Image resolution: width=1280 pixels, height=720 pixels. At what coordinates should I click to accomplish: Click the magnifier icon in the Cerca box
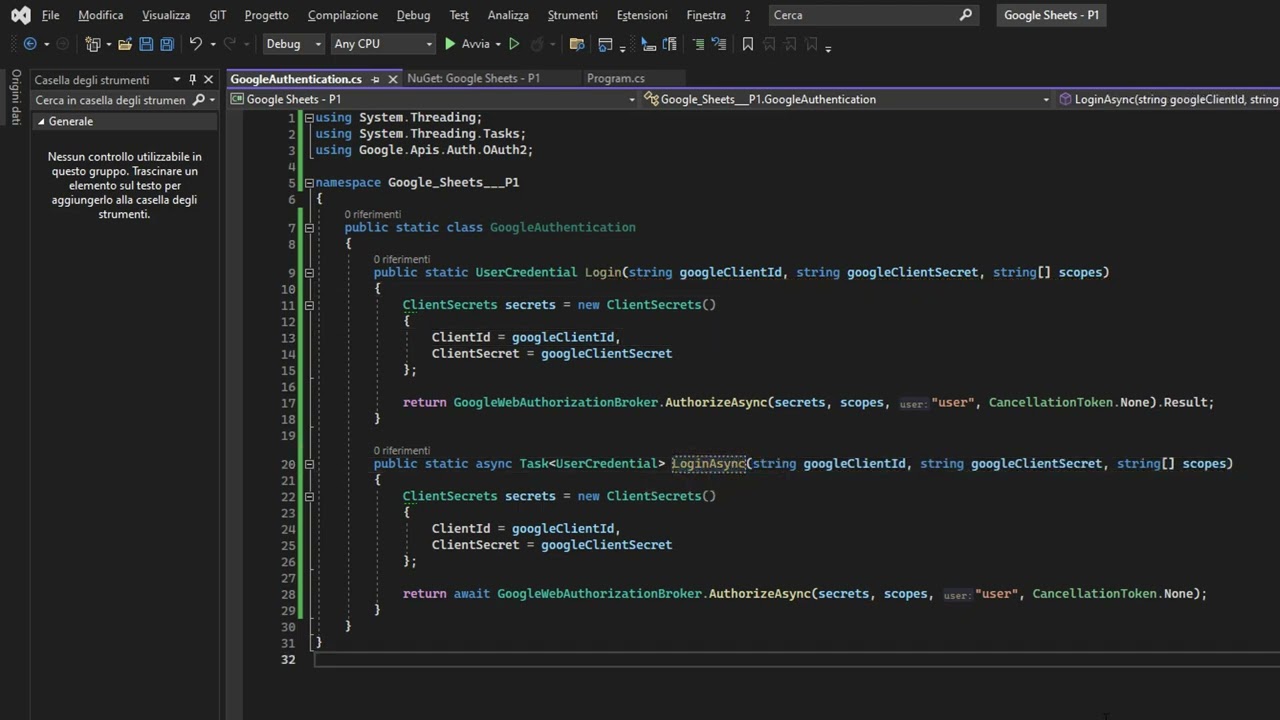pyautogui.click(x=965, y=15)
